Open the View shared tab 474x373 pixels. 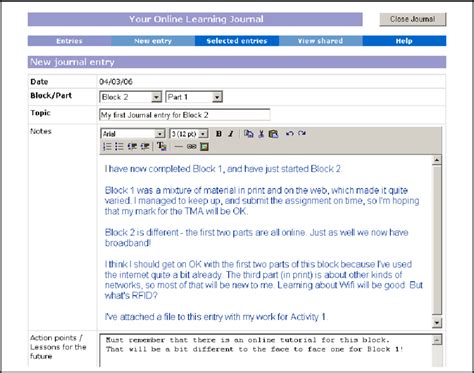click(321, 41)
